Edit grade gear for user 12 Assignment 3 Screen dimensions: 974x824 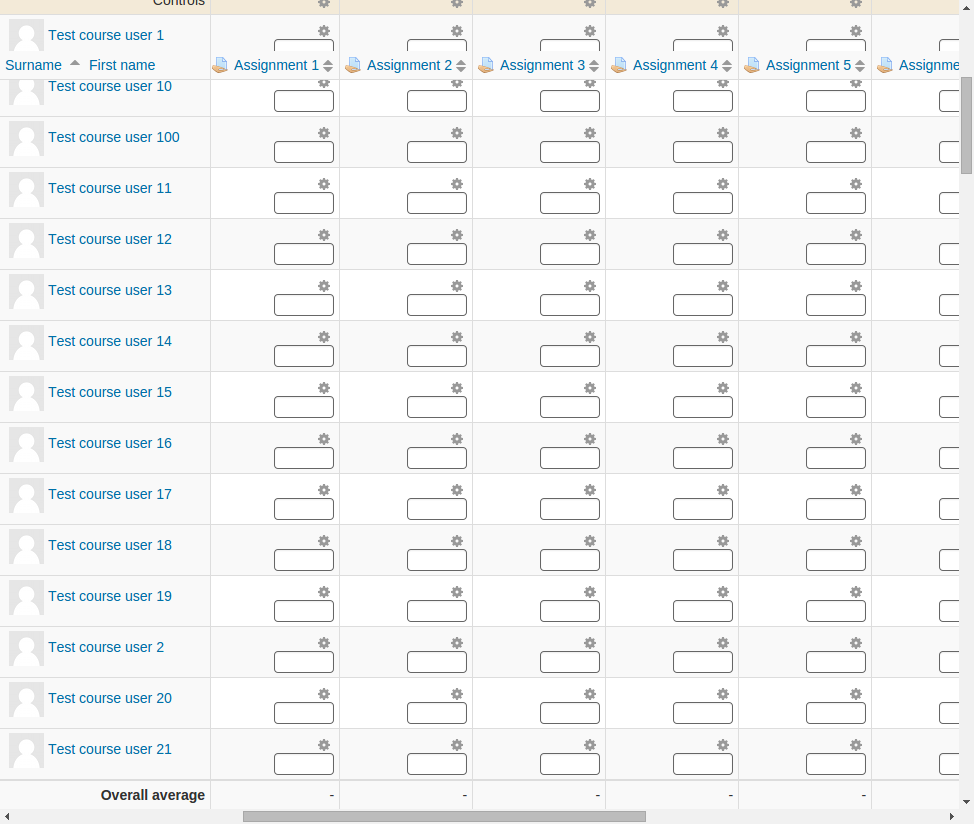click(590, 235)
